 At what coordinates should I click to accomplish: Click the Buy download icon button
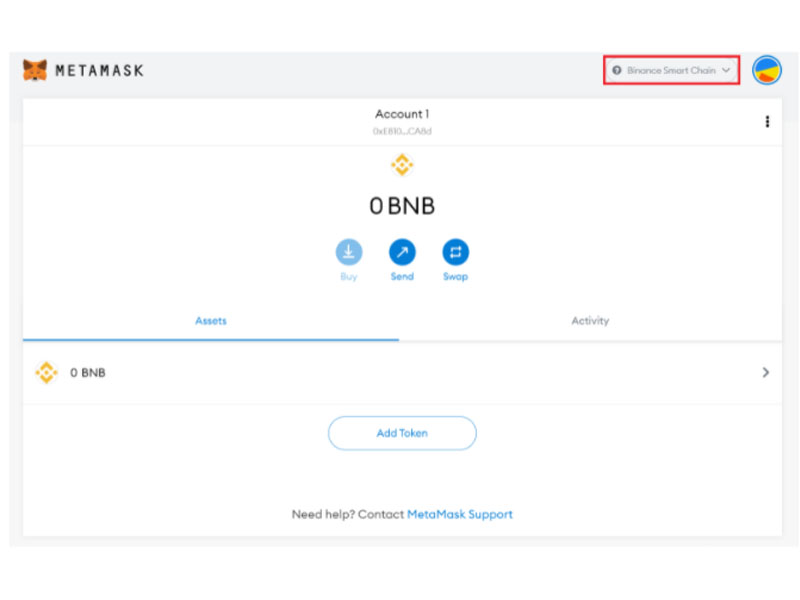349,252
